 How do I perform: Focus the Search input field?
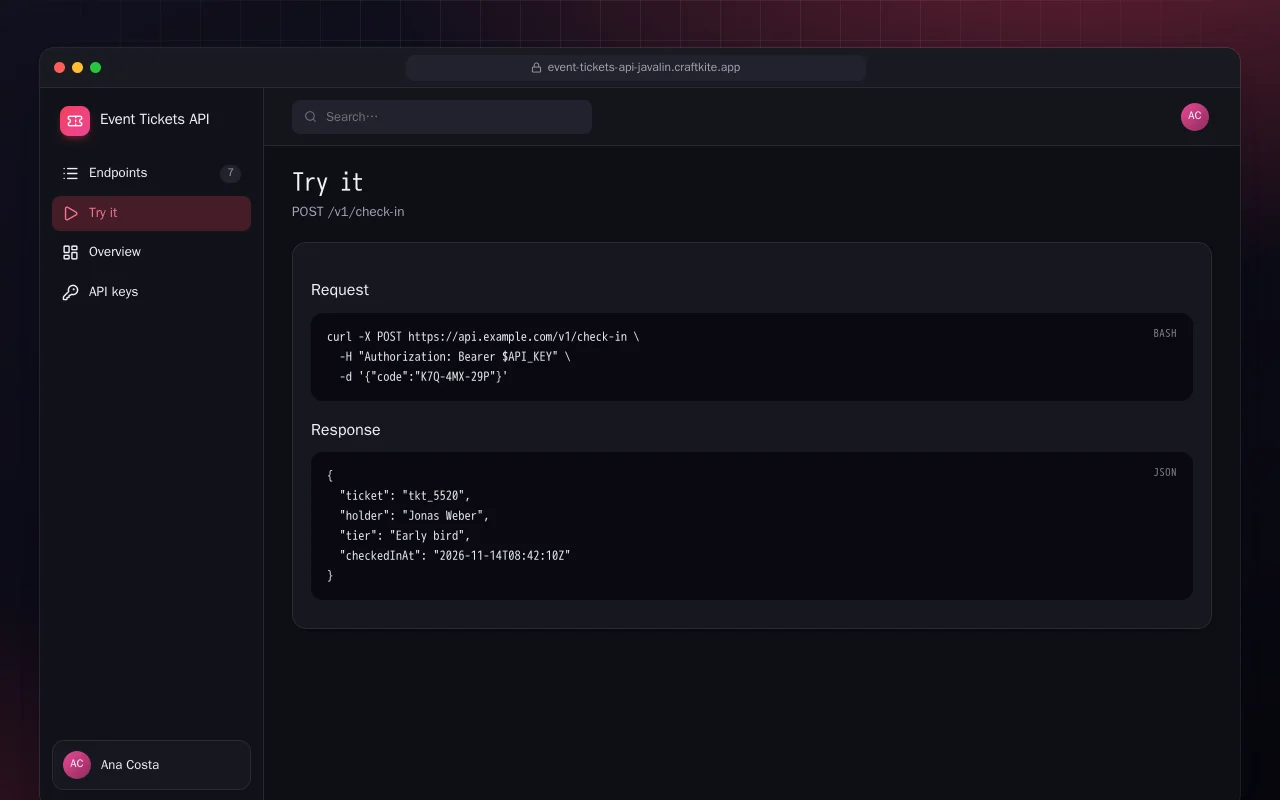coord(442,117)
